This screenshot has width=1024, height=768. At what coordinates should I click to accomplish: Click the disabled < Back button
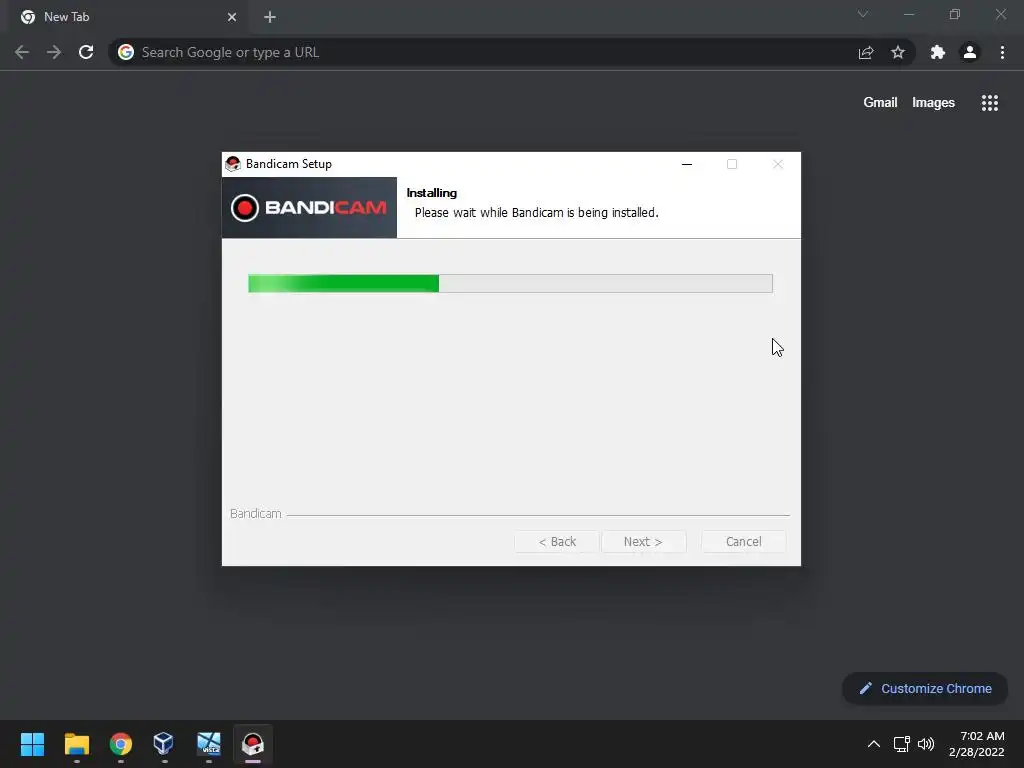point(557,541)
